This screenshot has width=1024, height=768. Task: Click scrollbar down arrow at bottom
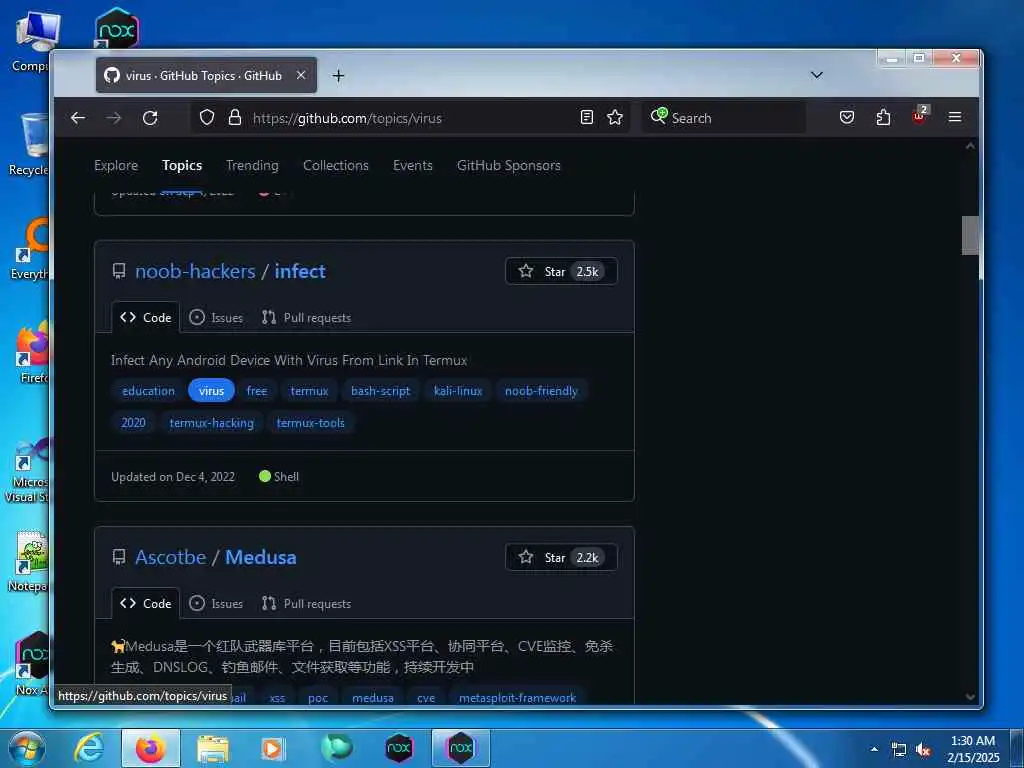coord(970,697)
